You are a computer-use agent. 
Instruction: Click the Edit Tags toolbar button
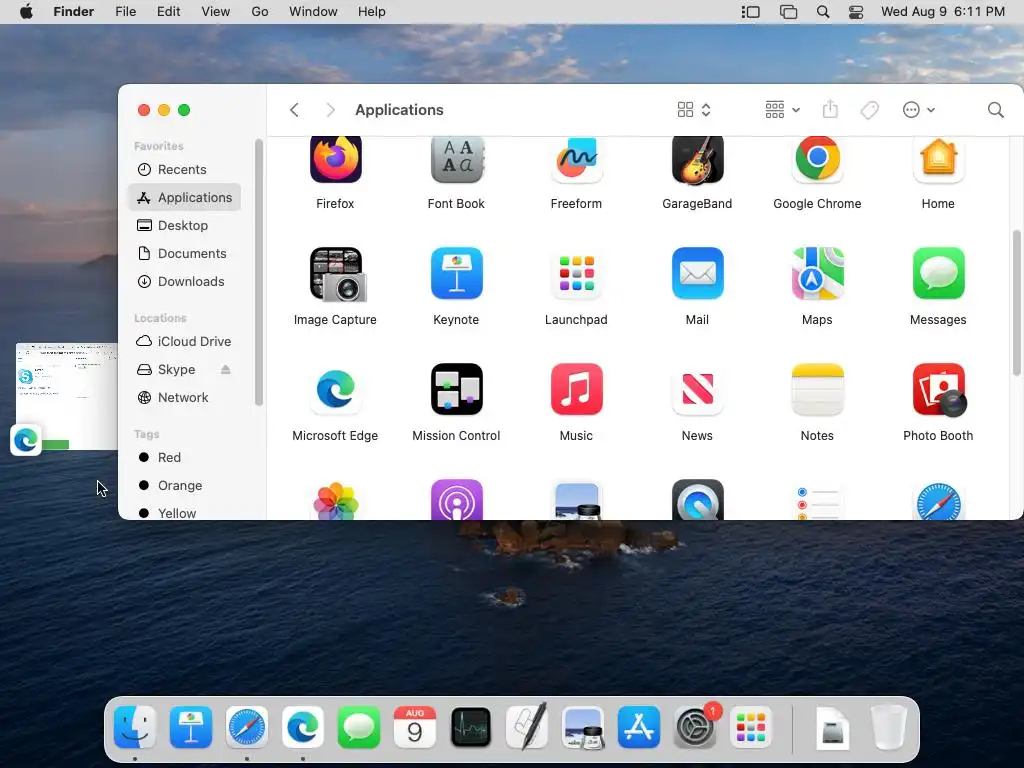(x=869, y=110)
